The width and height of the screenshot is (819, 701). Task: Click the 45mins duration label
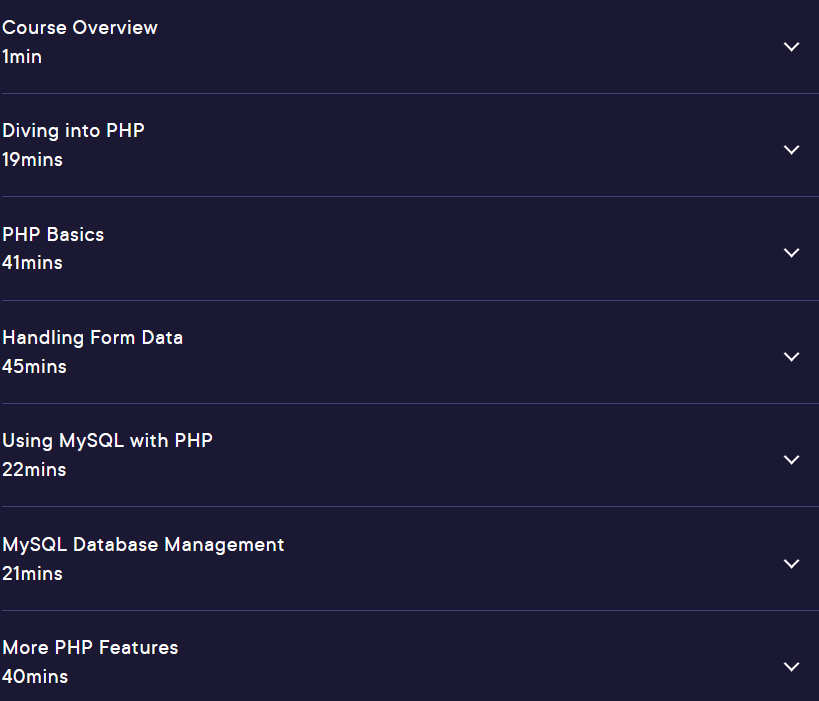34,366
